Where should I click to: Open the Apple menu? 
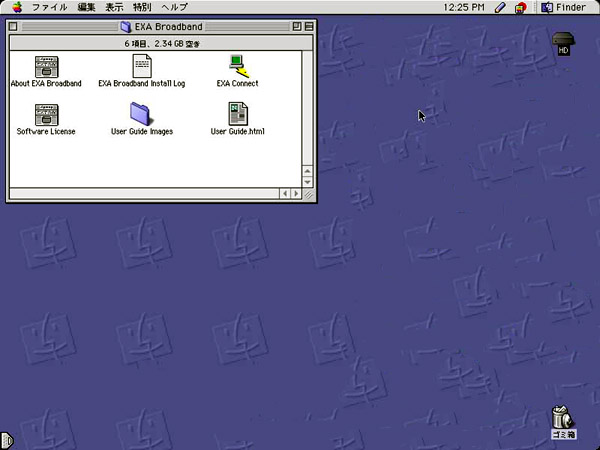click(17, 7)
